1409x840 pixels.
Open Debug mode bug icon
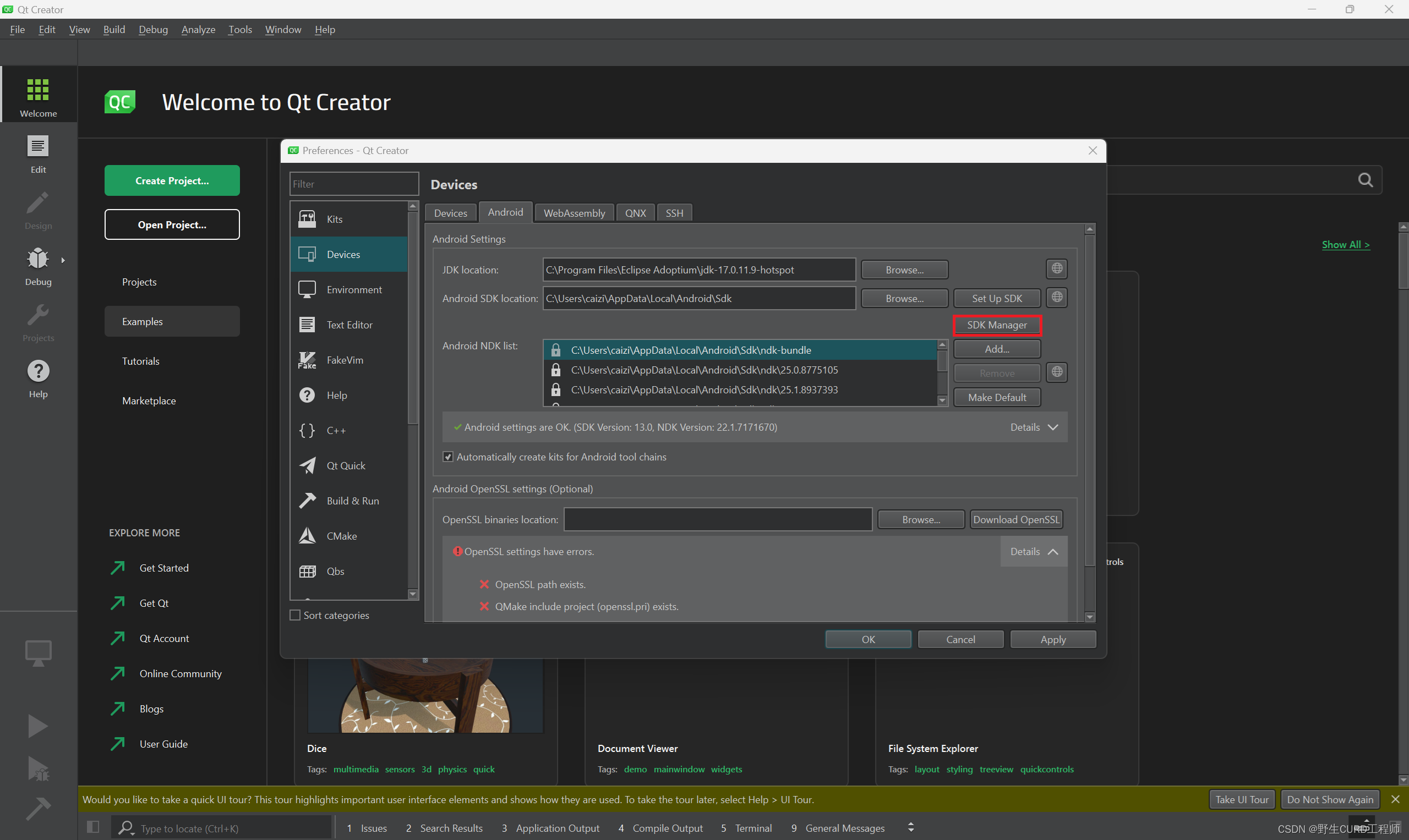pos(39,258)
